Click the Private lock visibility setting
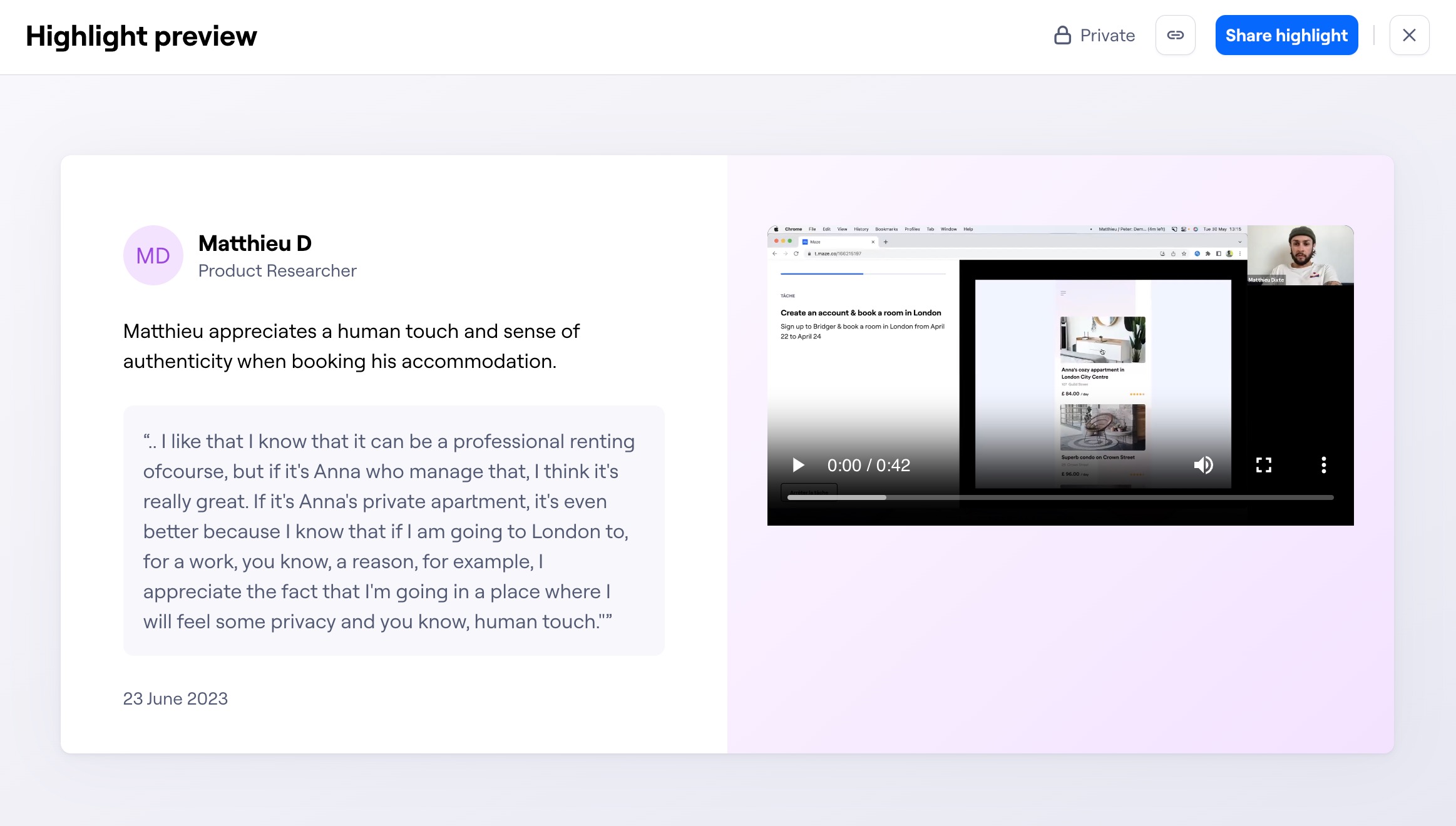Image resolution: width=1456 pixels, height=826 pixels. click(1094, 35)
